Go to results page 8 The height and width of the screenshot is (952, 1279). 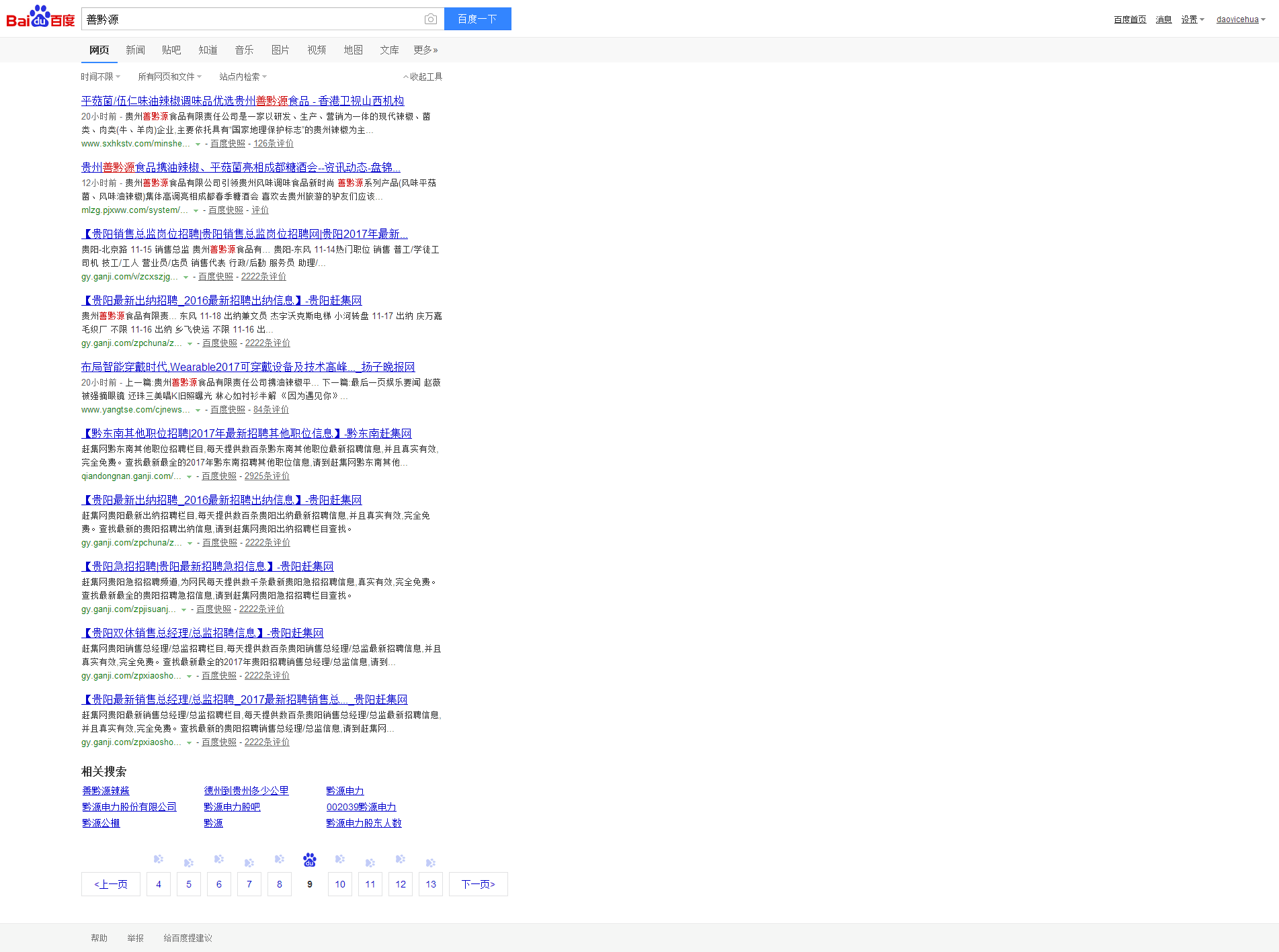[280, 884]
